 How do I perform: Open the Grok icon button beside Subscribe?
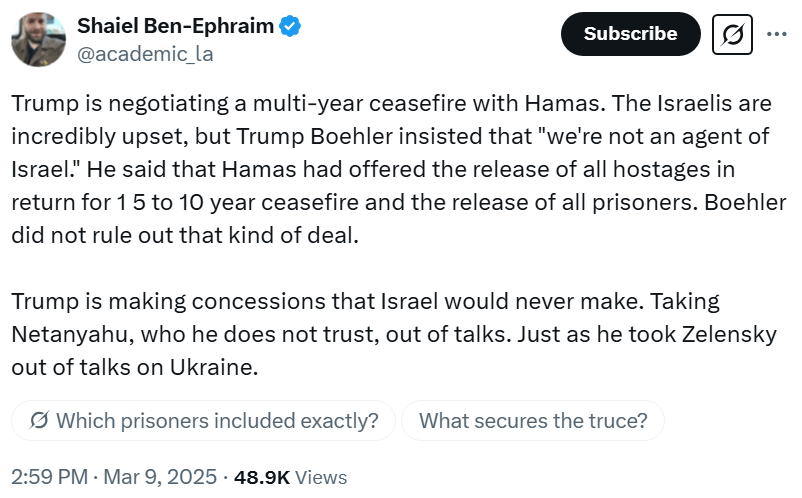tap(732, 34)
